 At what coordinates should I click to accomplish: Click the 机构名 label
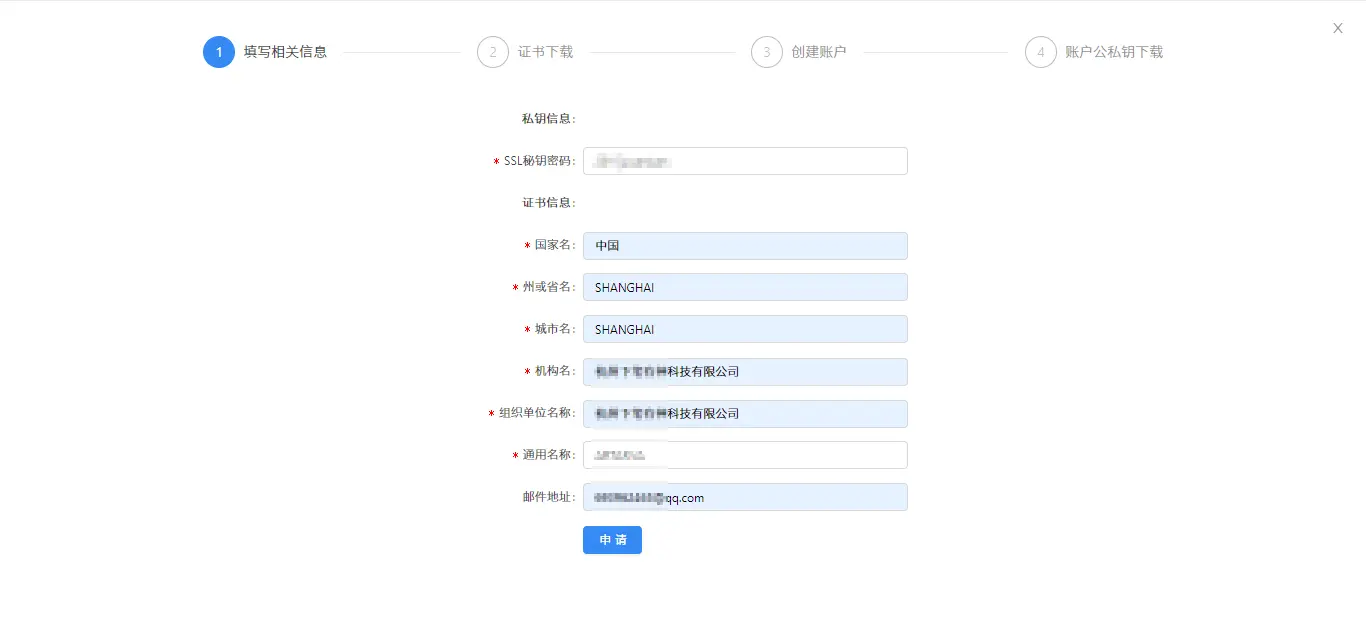[555, 372]
